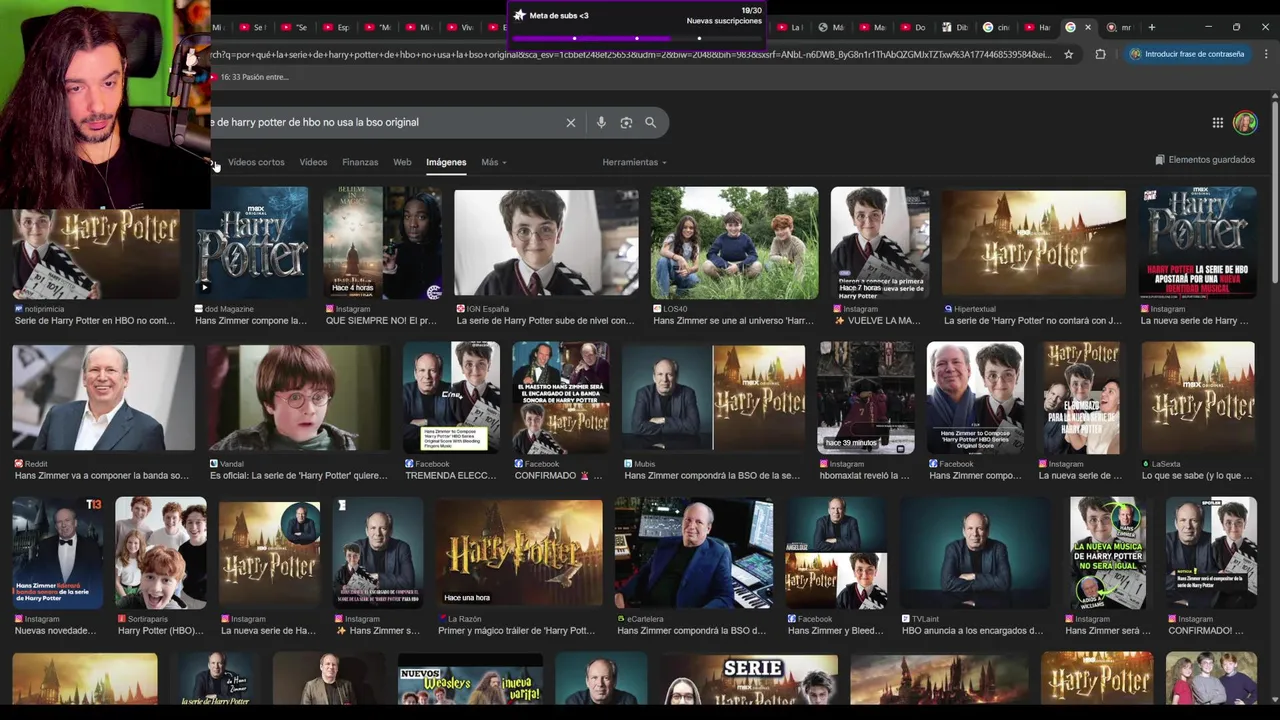Click the LaSexta favicon beside its source name

tap(1146, 464)
